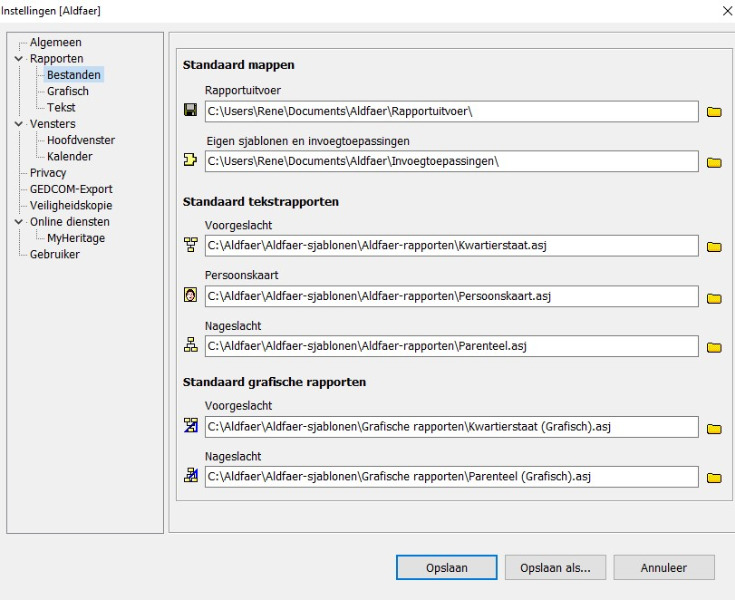
Task: Click the Opslaan als... button
Action: [x=555, y=567]
